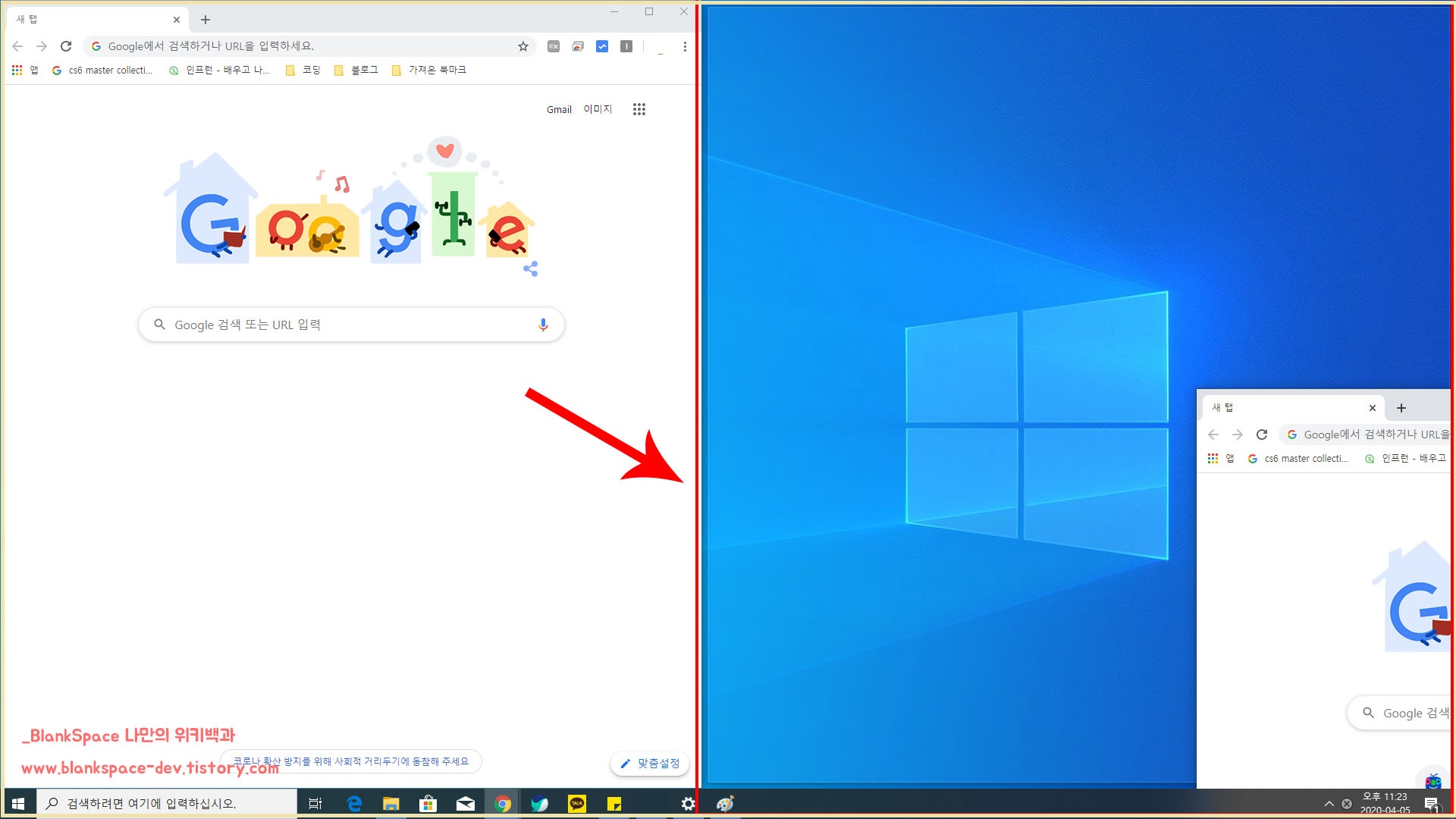Image resolution: width=1456 pixels, height=819 pixels.
Task: Bookmark this page with star icon
Action: (x=523, y=46)
